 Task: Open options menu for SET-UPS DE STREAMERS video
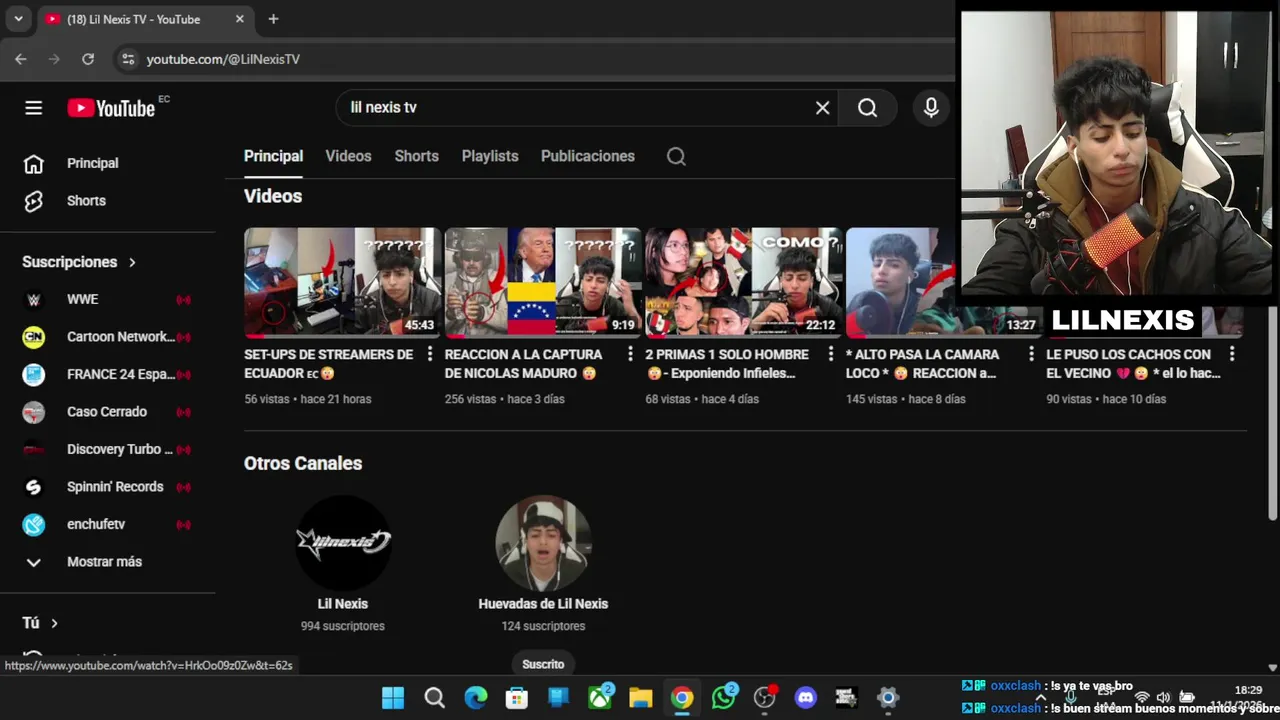pyautogui.click(x=430, y=354)
